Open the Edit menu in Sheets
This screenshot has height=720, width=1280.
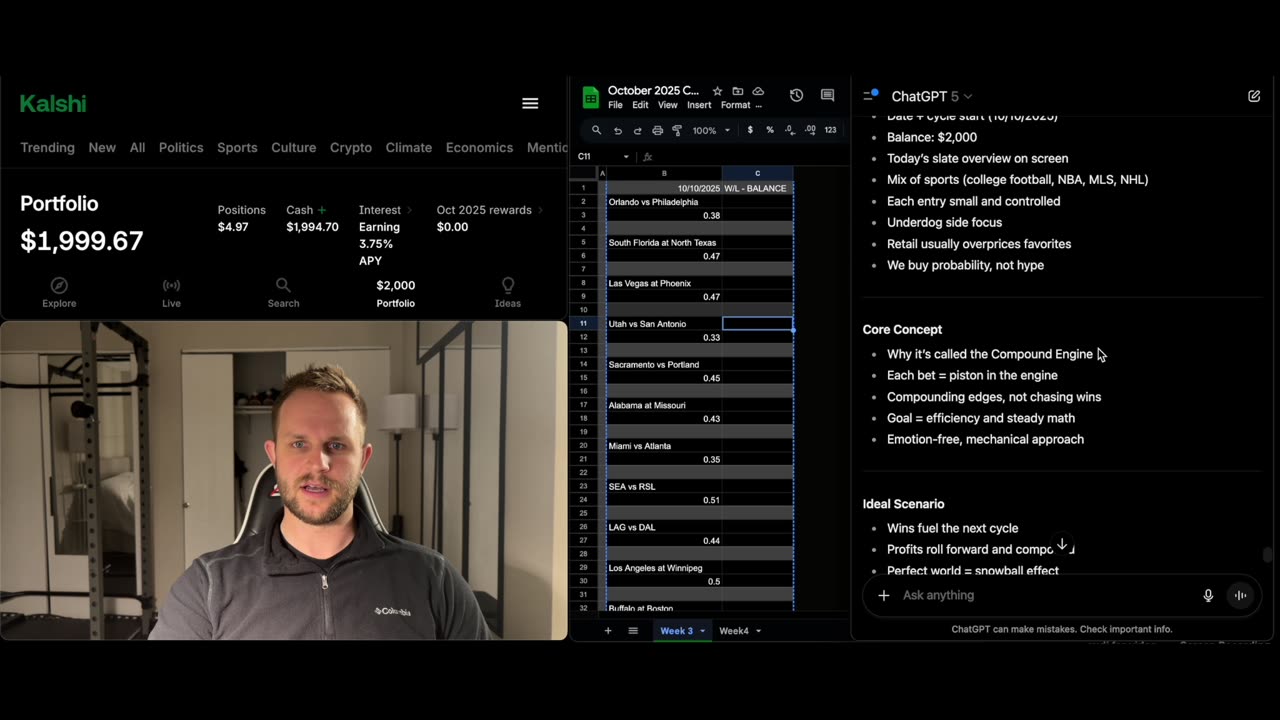pyautogui.click(x=640, y=105)
